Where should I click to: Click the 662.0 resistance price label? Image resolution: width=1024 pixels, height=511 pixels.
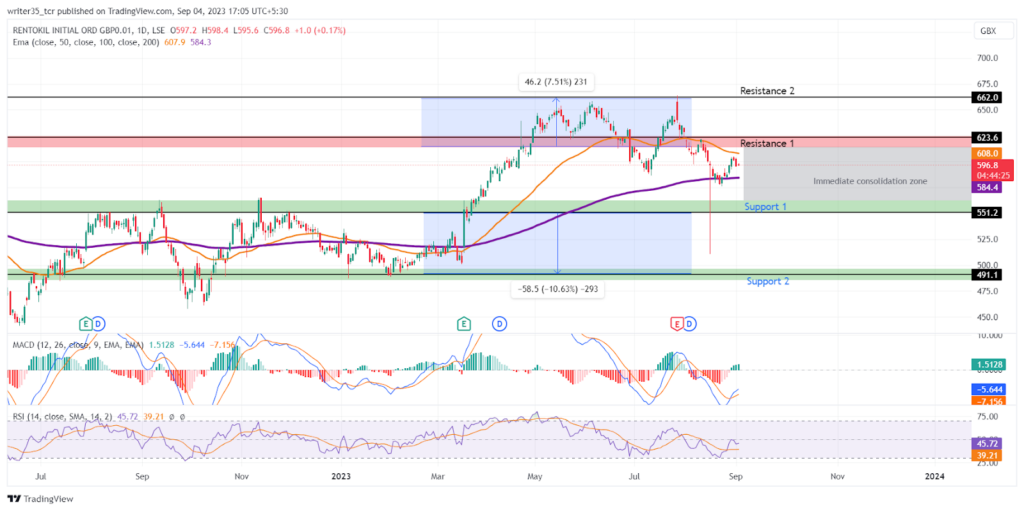[985, 97]
